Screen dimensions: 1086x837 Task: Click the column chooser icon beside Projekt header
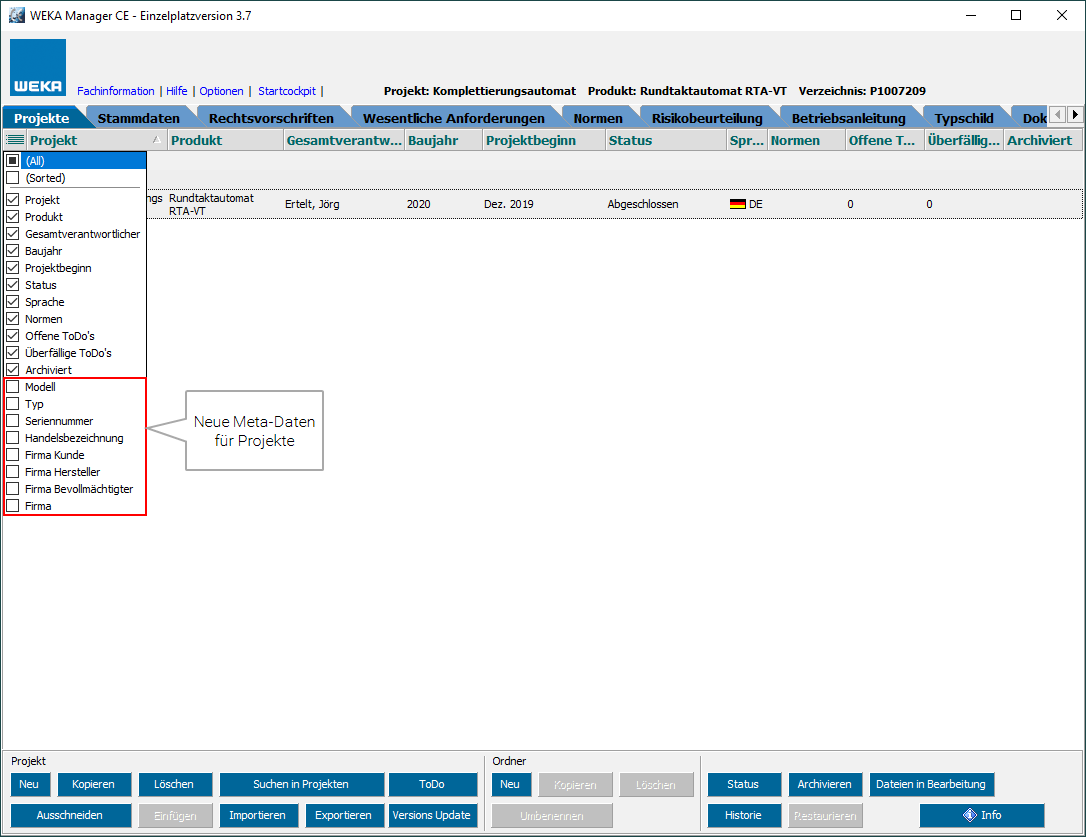click(x=15, y=141)
